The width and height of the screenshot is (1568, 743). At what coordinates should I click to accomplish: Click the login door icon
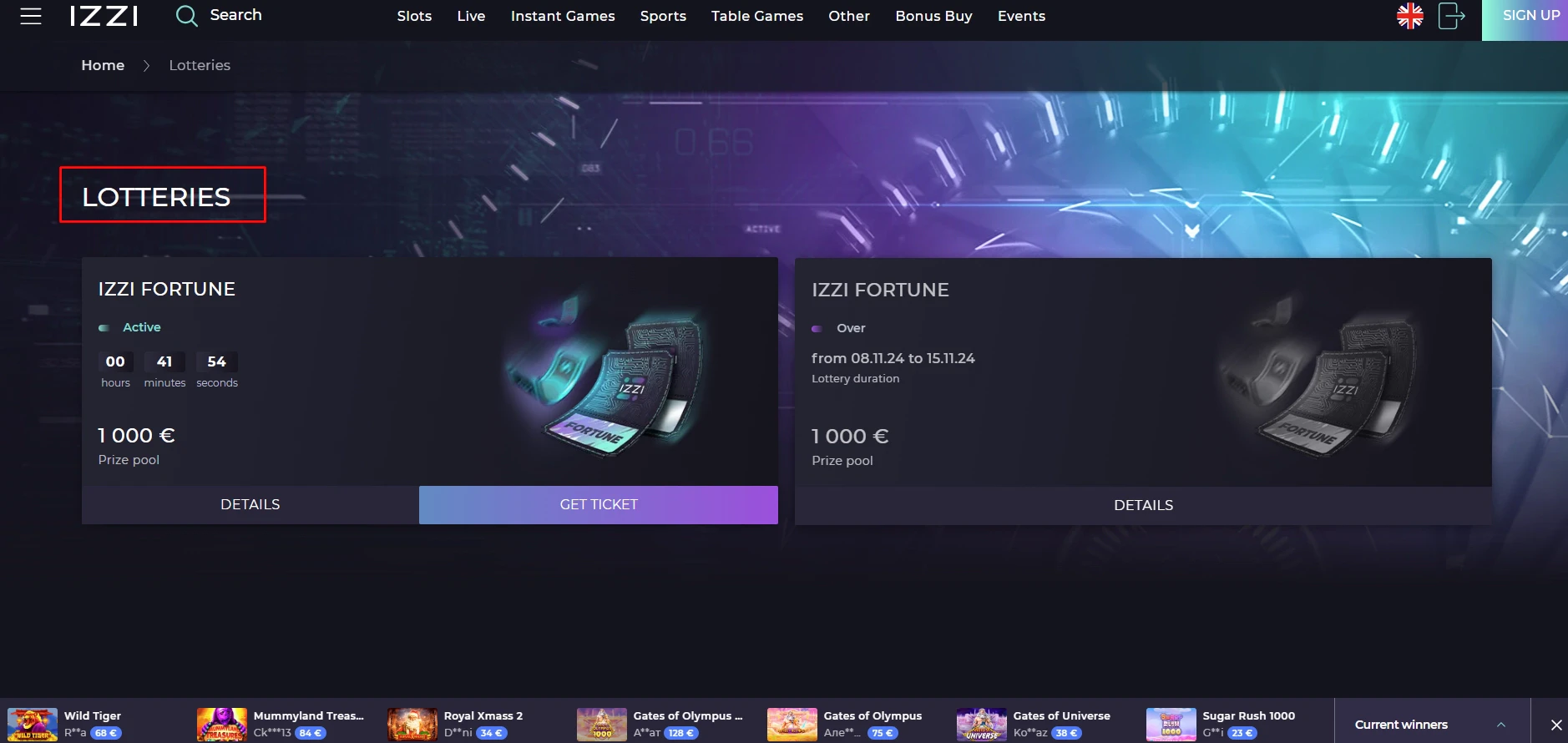(1452, 16)
